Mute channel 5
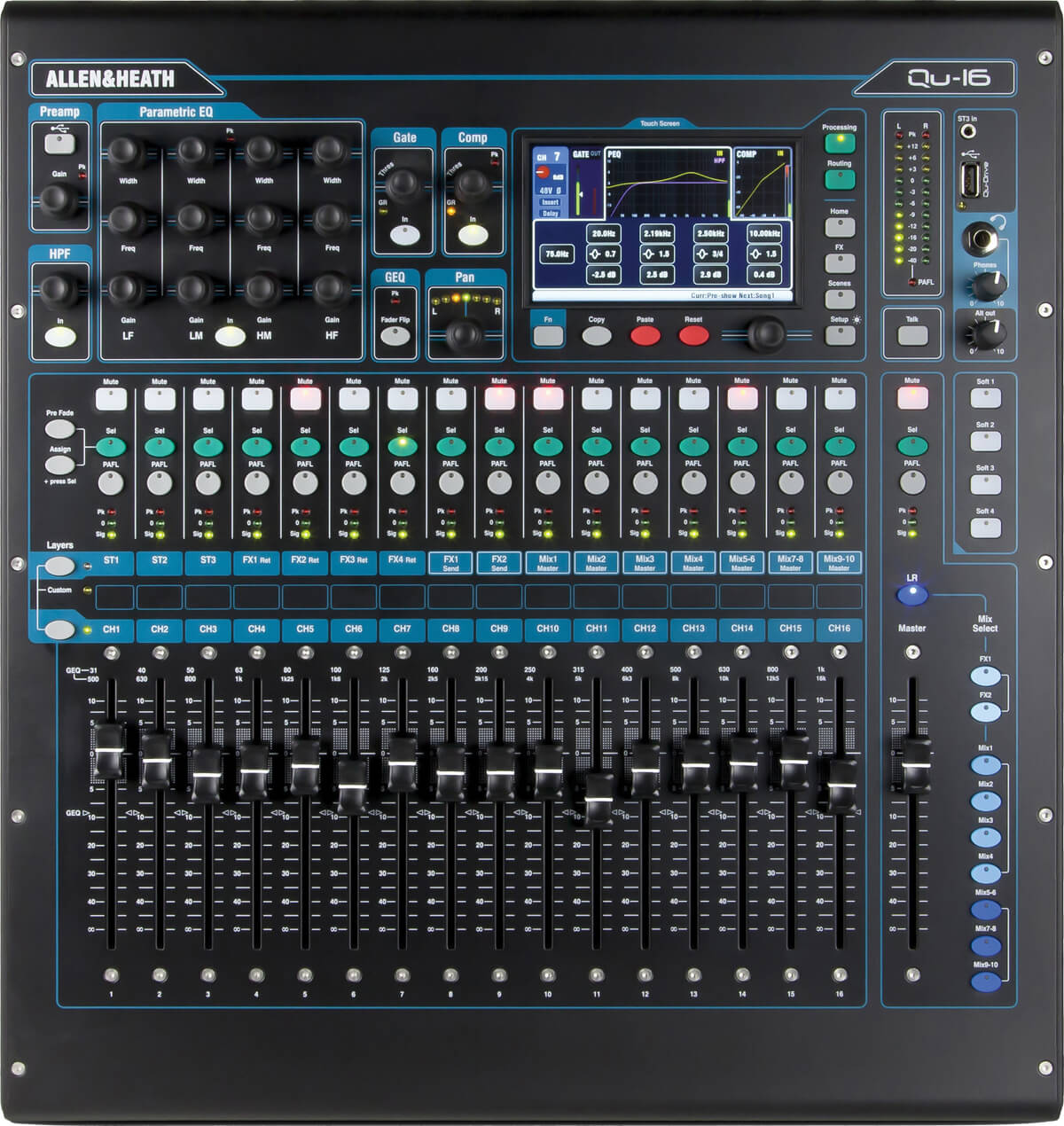Screen dimensions: 1064x1126 pyautogui.click(x=305, y=399)
